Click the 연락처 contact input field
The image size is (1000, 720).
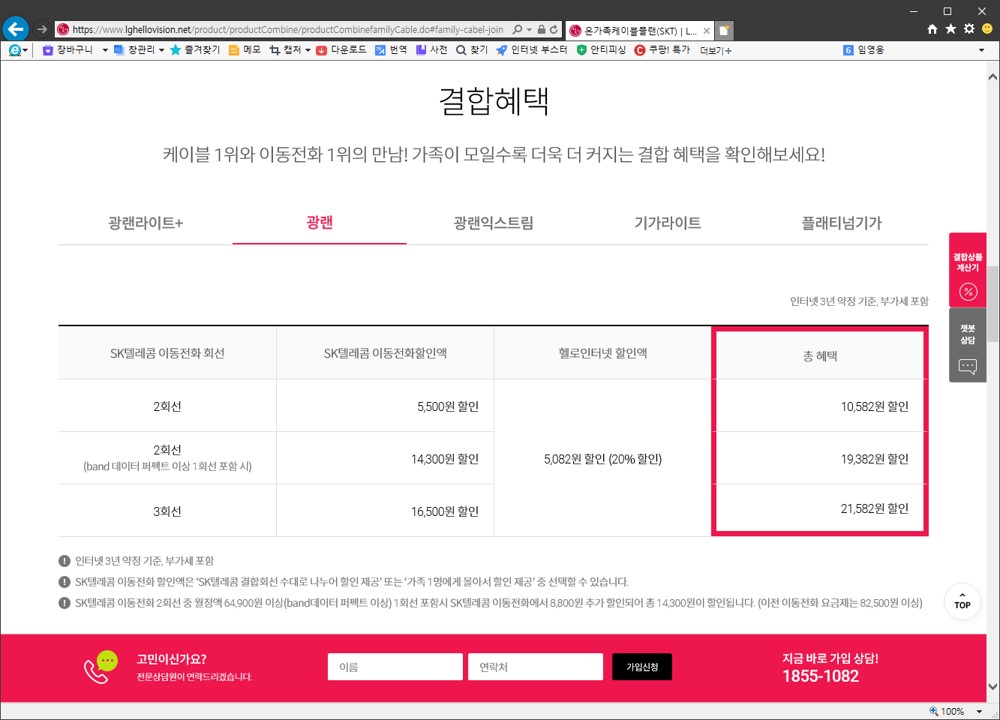534,667
